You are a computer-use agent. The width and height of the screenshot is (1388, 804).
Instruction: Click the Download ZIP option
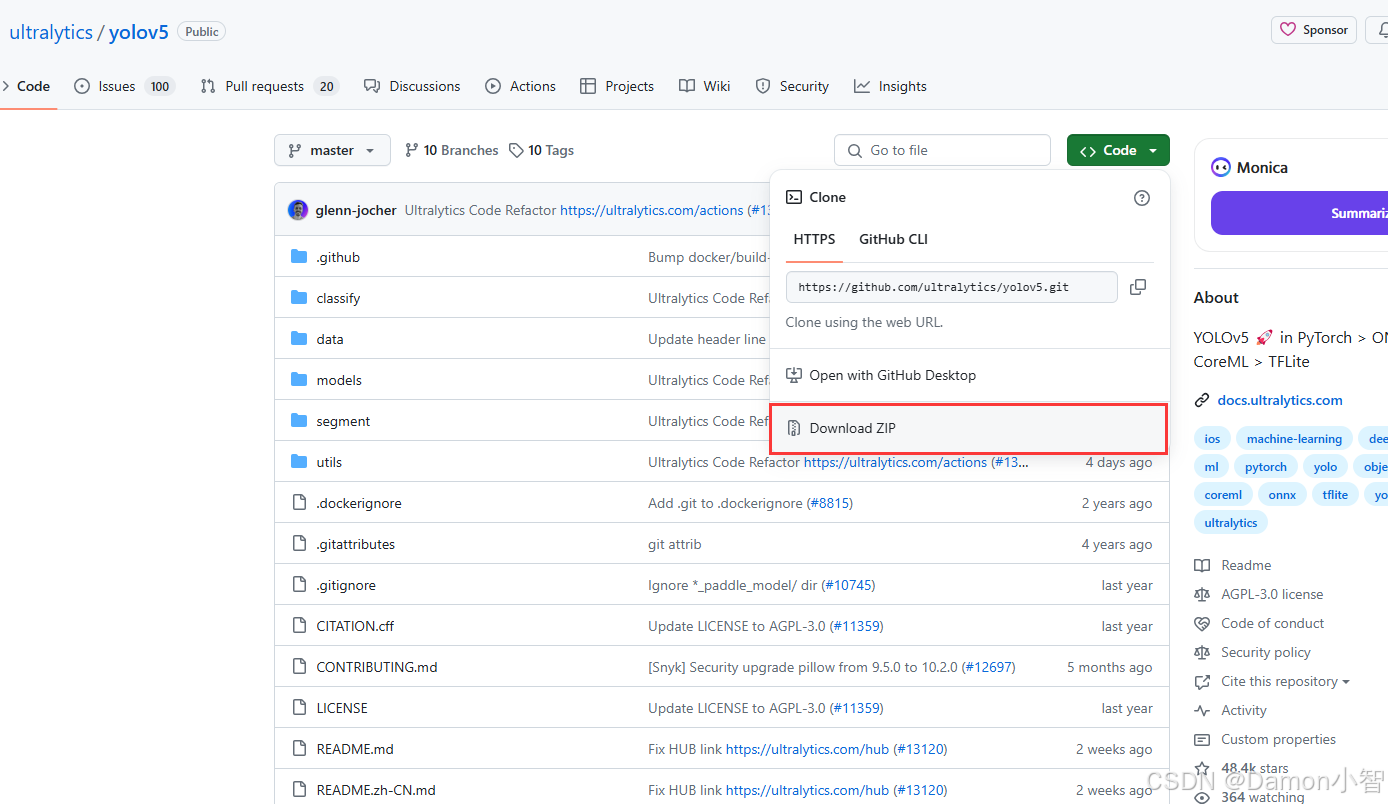[x=968, y=428]
